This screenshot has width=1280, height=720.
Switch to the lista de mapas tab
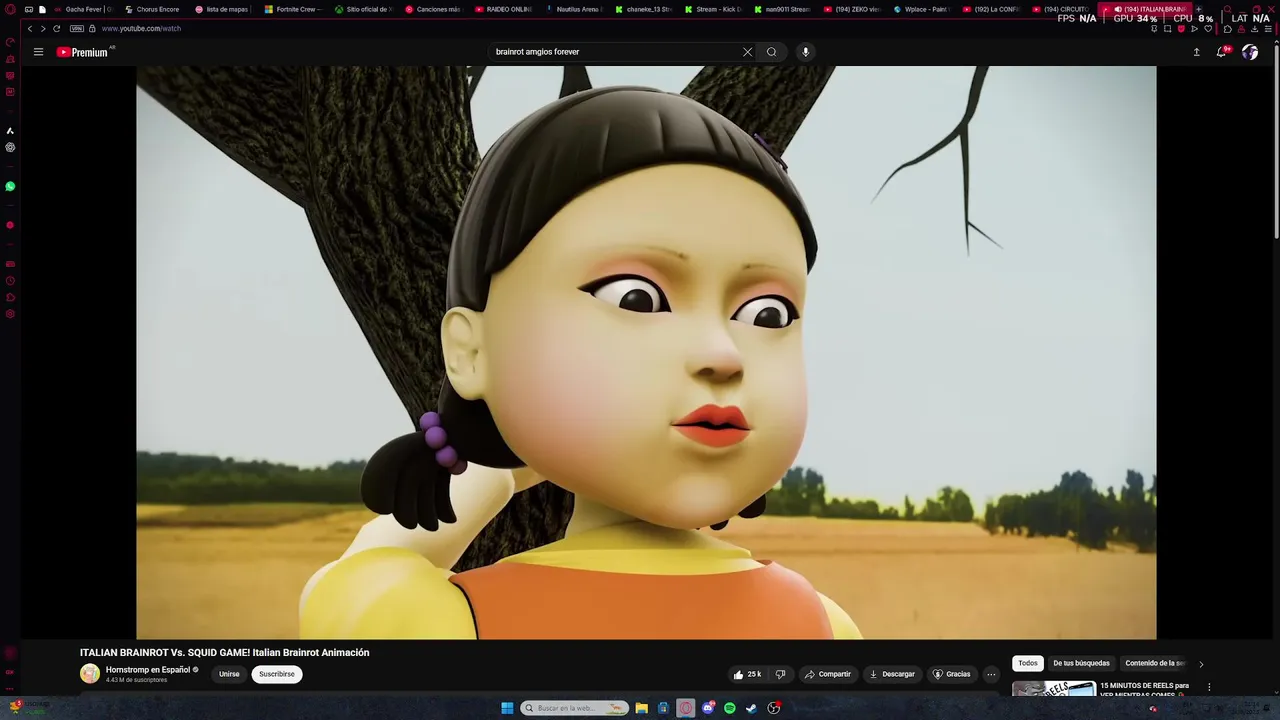click(x=222, y=9)
